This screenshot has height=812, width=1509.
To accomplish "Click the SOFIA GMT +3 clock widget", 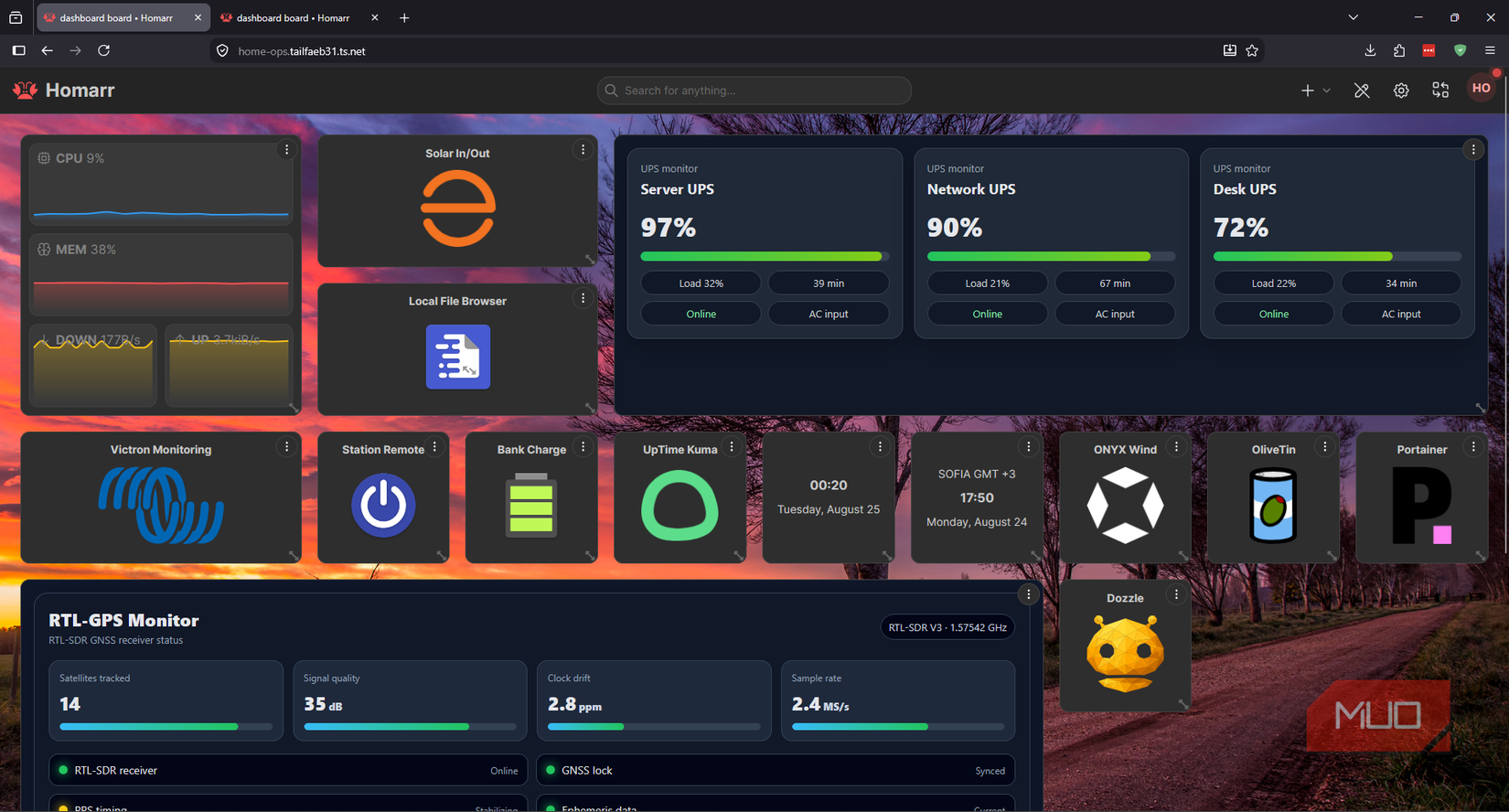I will pyautogui.click(x=977, y=497).
